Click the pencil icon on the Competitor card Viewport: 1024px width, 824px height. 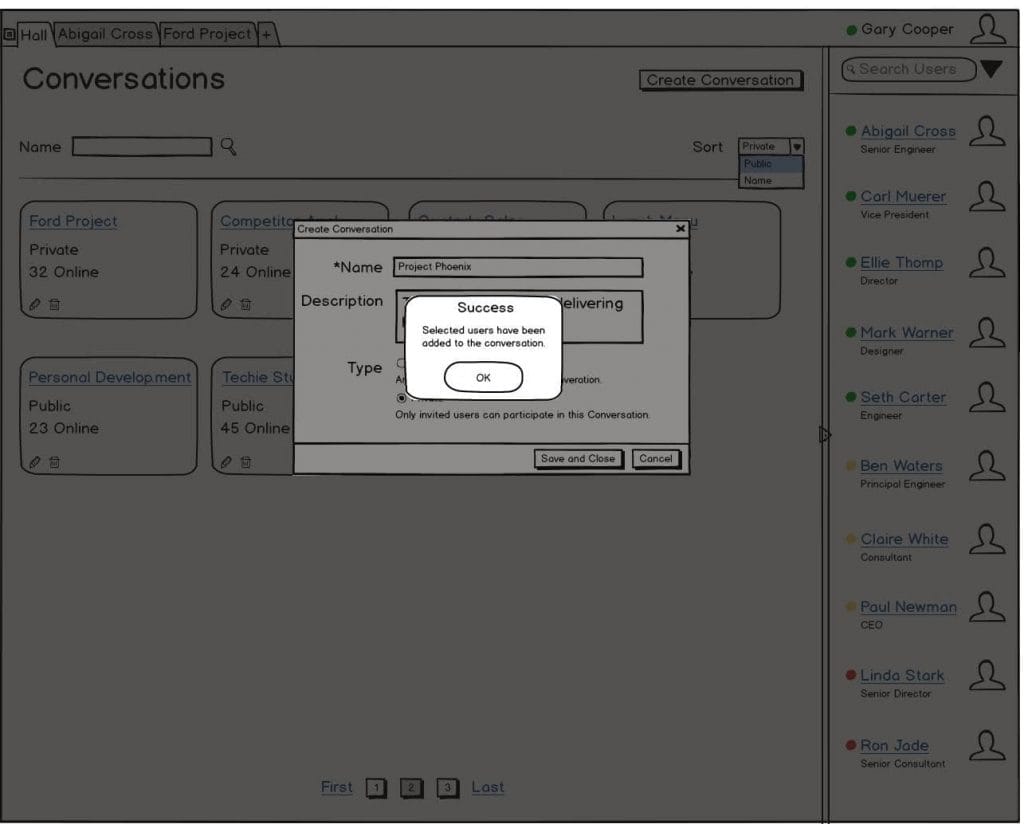point(226,304)
